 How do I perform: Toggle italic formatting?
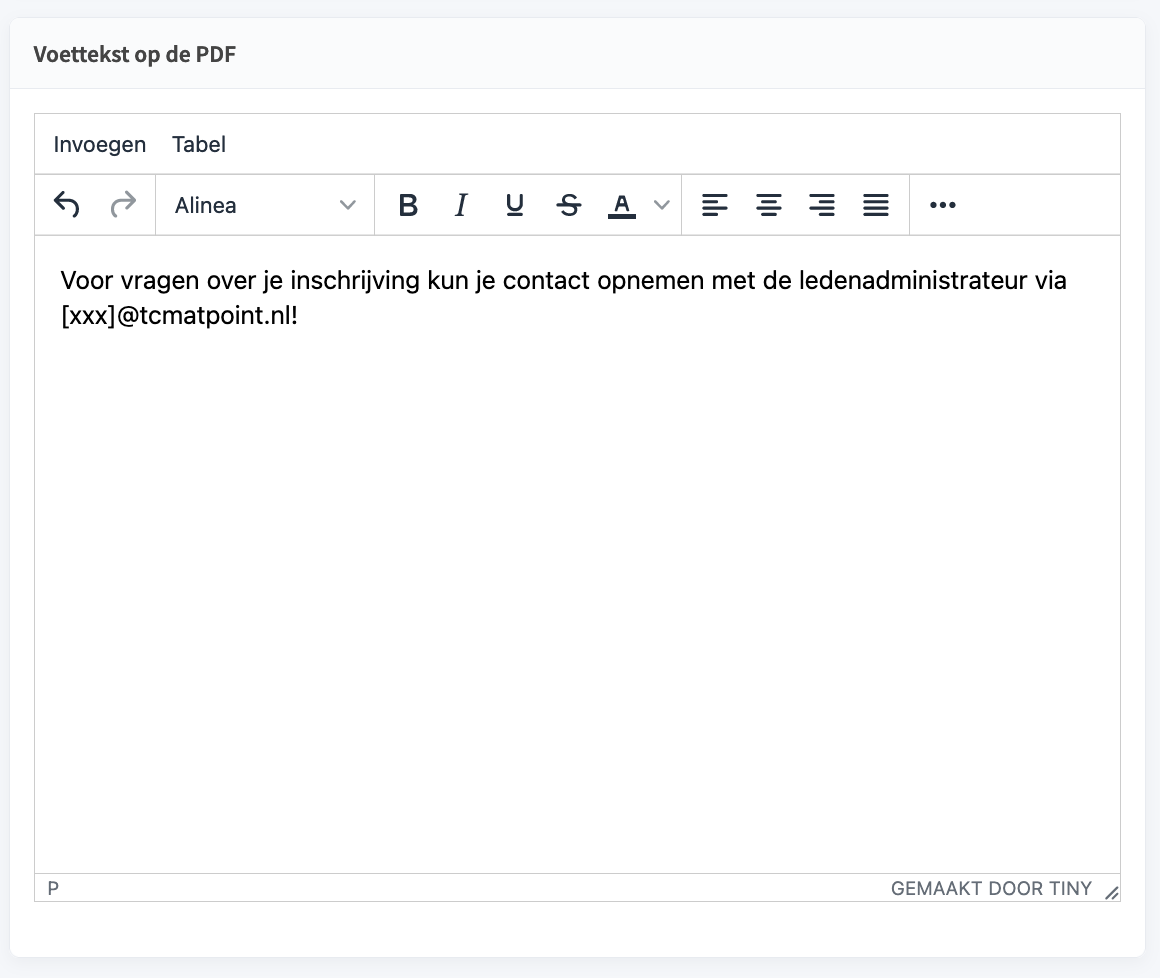coord(461,205)
